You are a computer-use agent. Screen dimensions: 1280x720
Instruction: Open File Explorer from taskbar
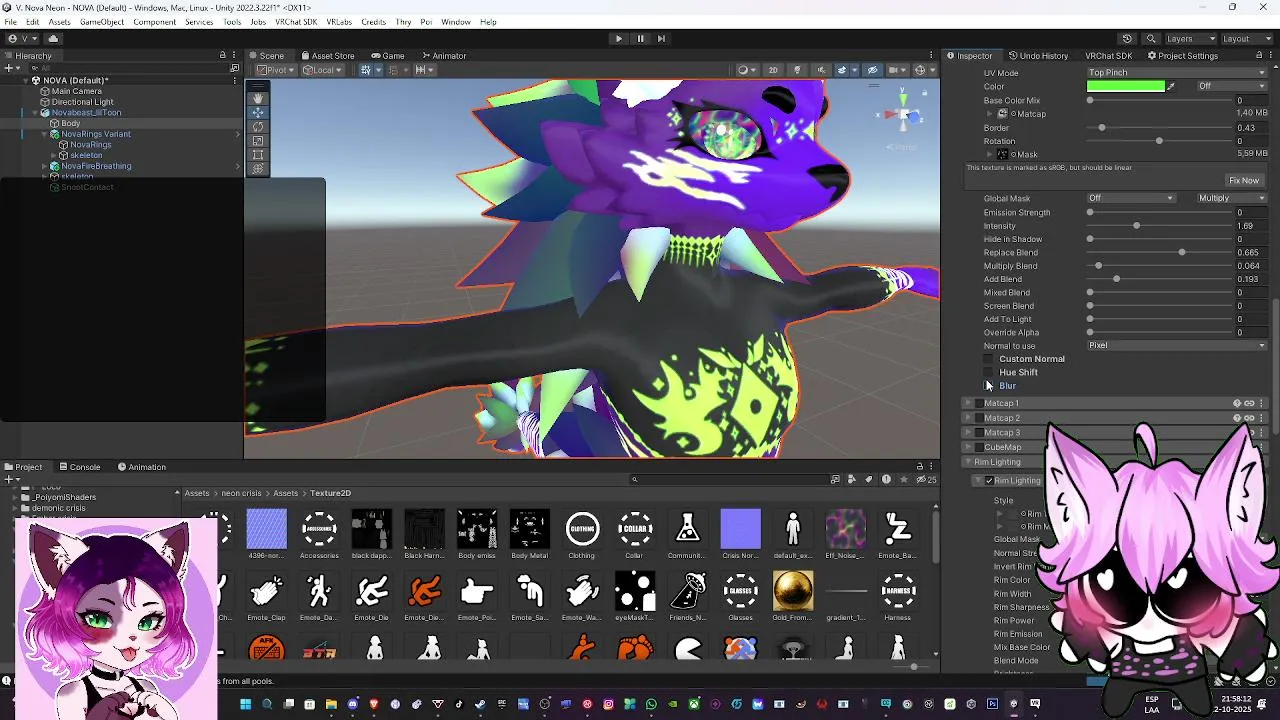331,704
